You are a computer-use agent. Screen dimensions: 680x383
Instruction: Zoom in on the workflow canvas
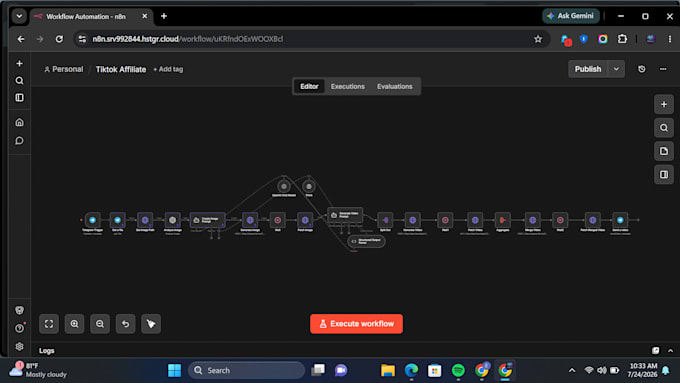click(75, 324)
